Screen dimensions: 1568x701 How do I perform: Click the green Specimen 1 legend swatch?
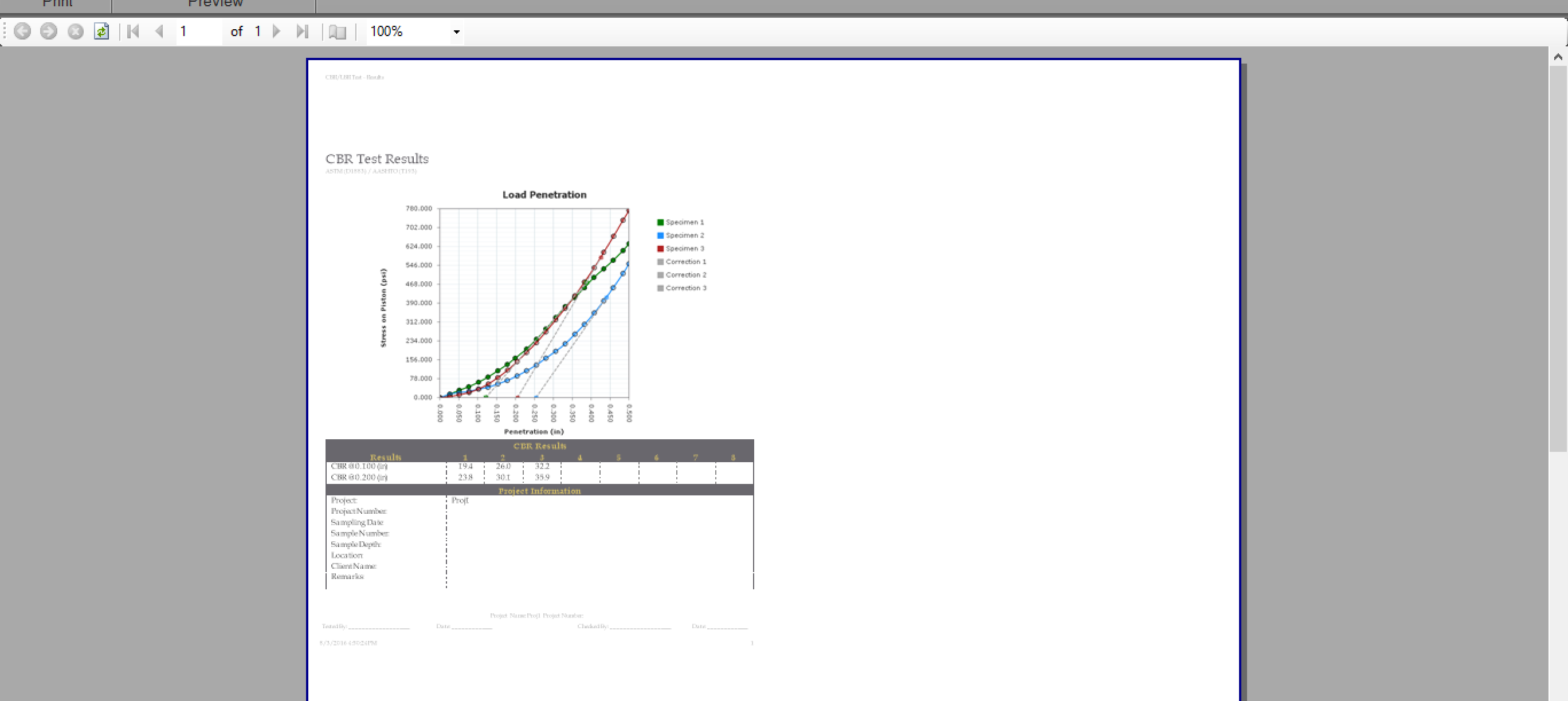pyautogui.click(x=660, y=222)
